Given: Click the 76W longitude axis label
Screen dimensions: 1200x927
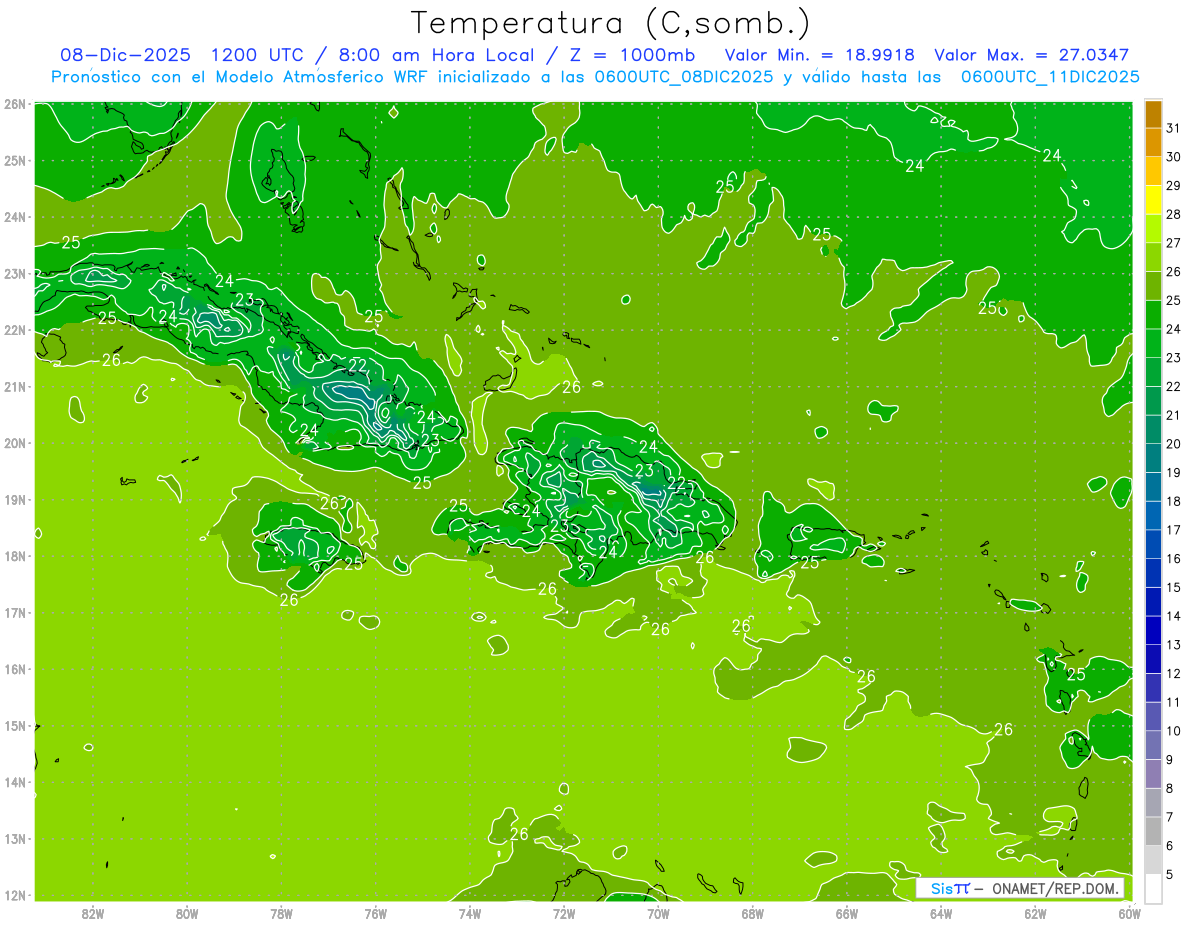Looking at the screenshot, I should pyautogui.click(x=376, y=912).
